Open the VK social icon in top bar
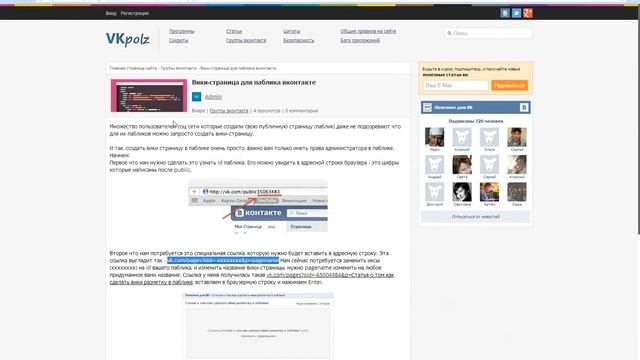This screenshot has height=360, width=640. pos(505,13)
